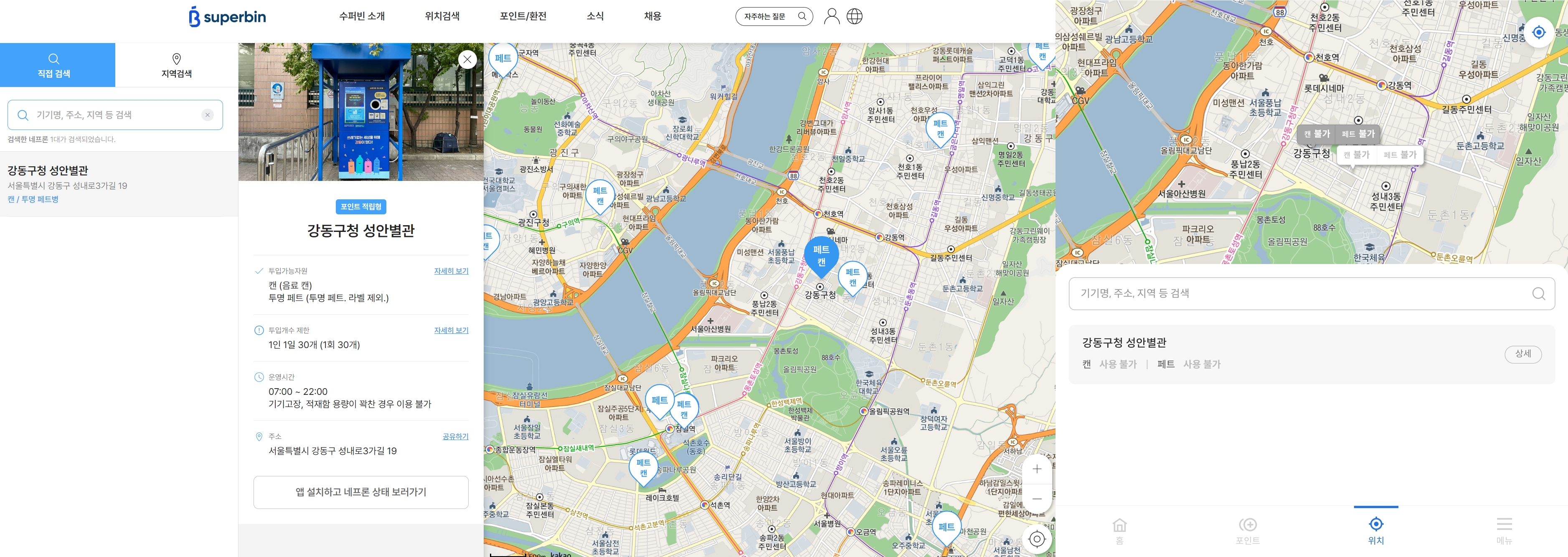
Task: Close the 강동구청 성안별관 detail panel
Action: pos(467,59)
